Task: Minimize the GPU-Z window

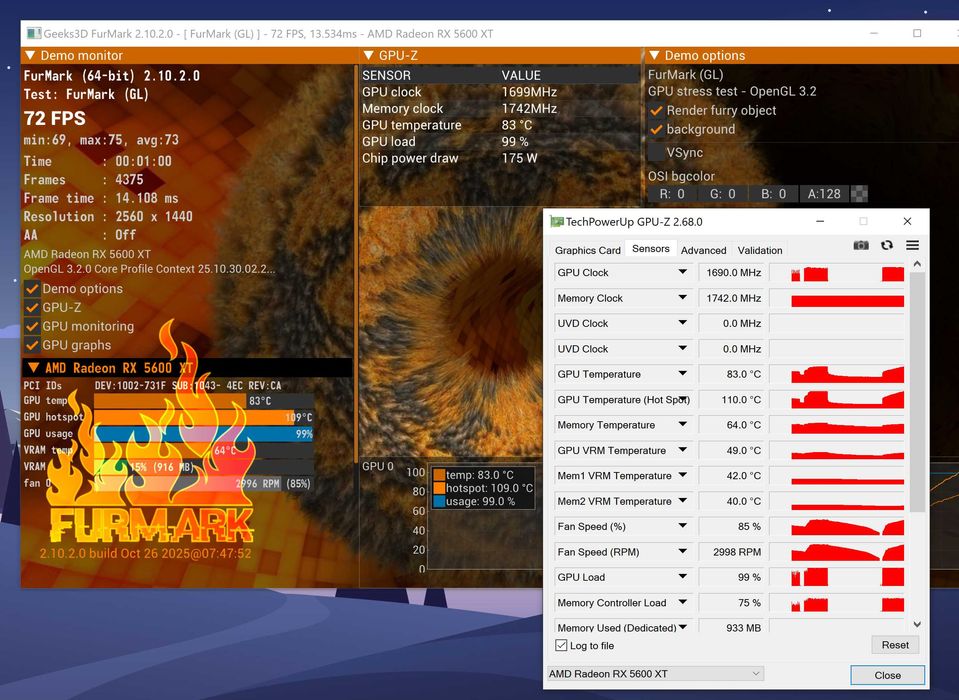Action: click(x=820, y=221)
